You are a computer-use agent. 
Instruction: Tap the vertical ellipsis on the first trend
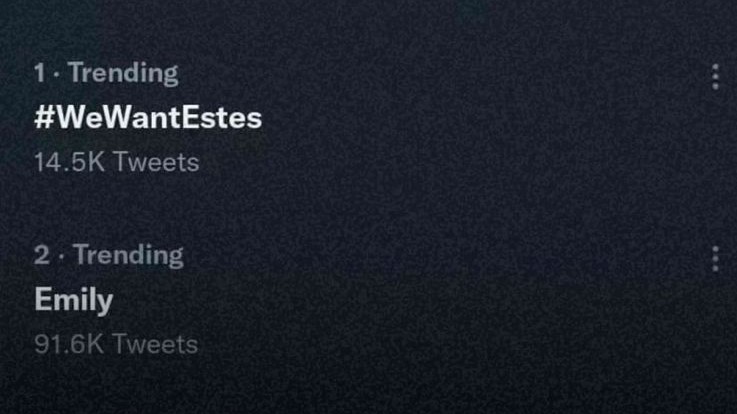pos(715,77)
